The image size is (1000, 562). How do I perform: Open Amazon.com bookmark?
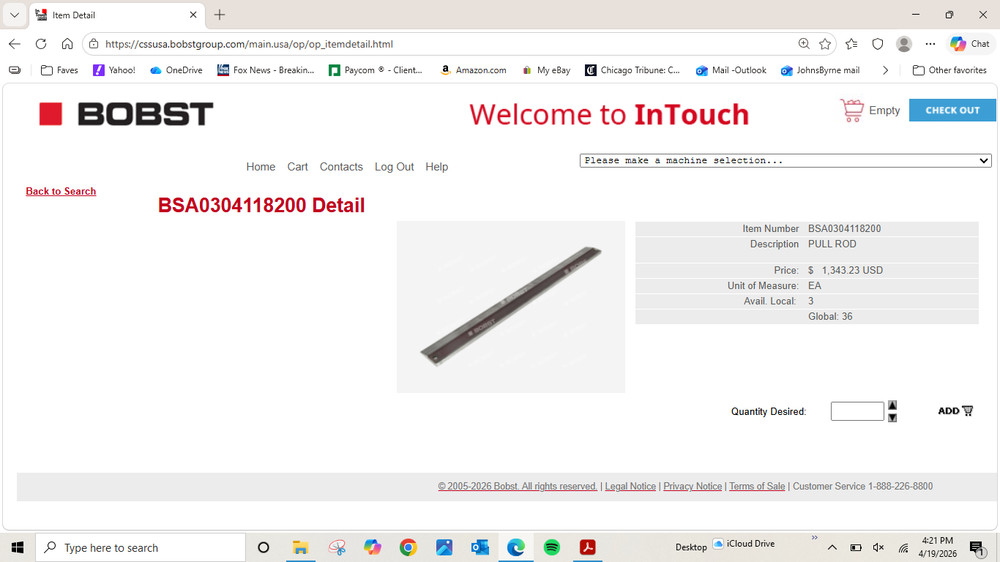473,70
